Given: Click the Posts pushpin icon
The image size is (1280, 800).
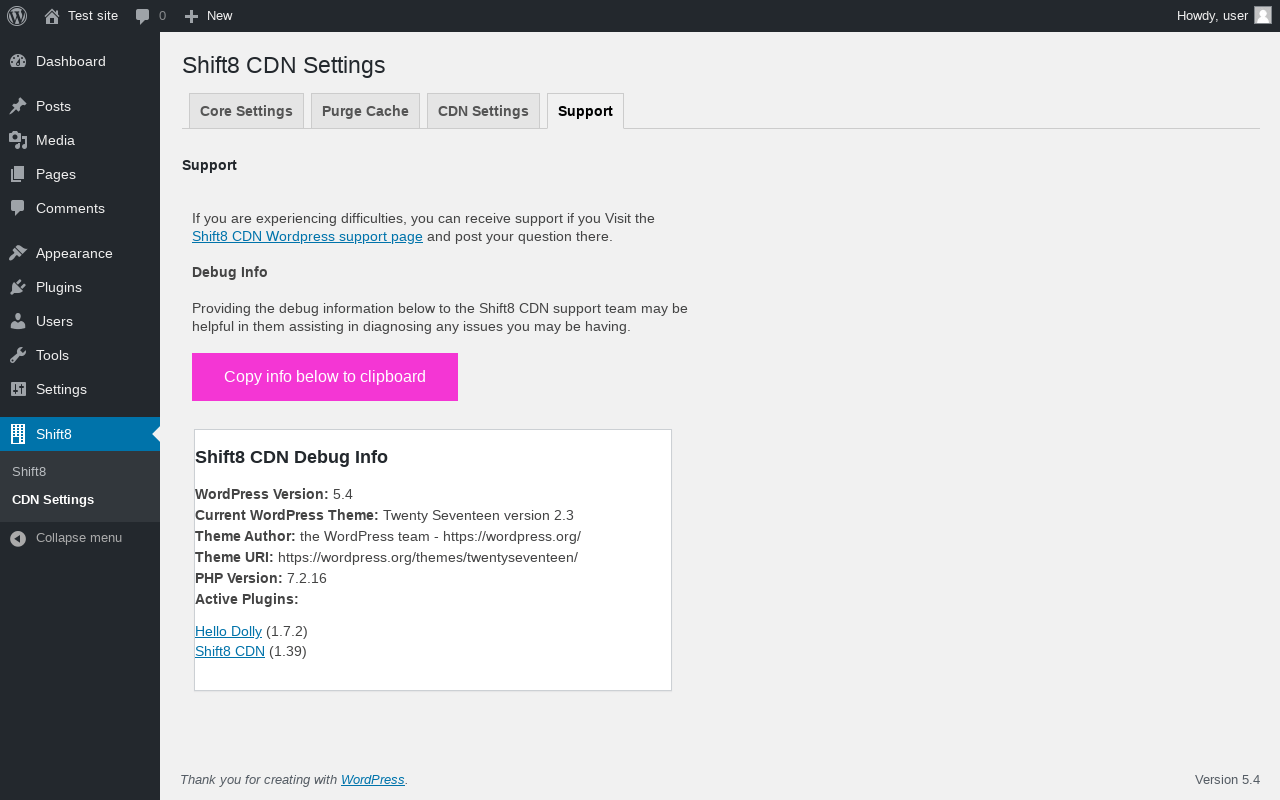Looking at the screenshot, I should click(18, 106).
